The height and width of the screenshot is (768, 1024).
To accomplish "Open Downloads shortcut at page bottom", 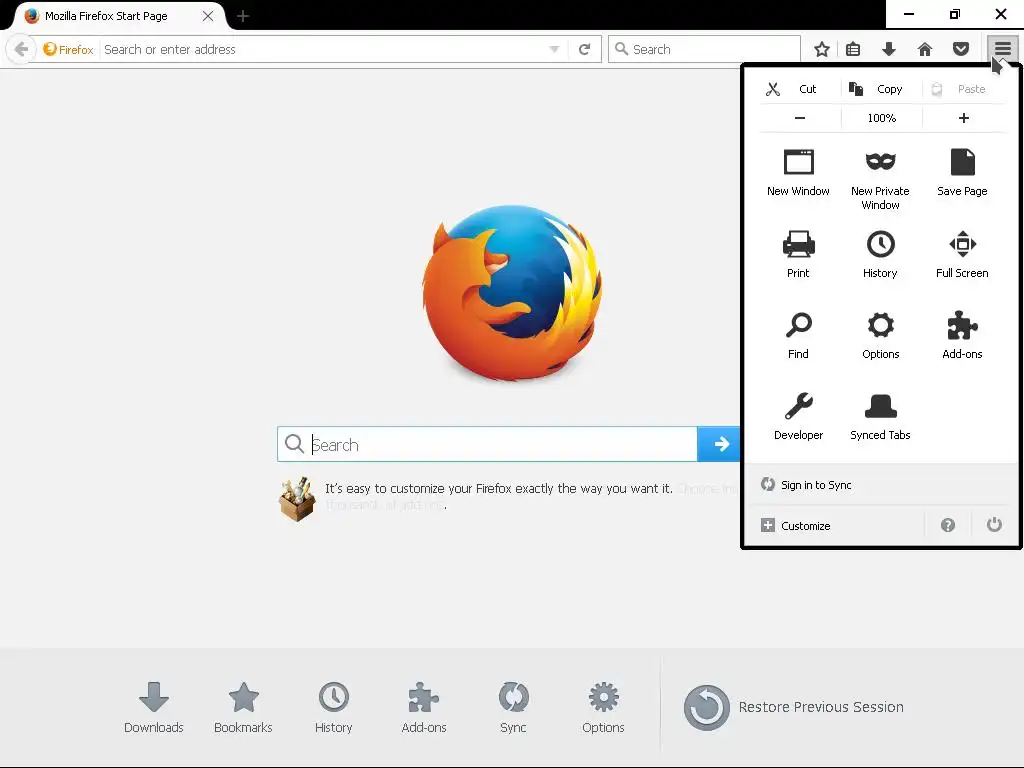I will coord(153,708).
